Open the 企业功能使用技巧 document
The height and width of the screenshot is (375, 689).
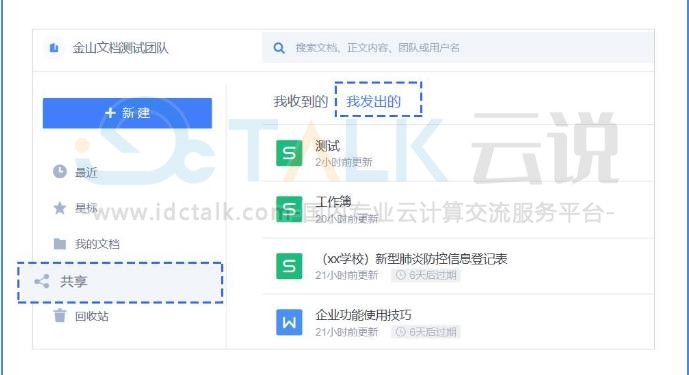coord(363,315)
